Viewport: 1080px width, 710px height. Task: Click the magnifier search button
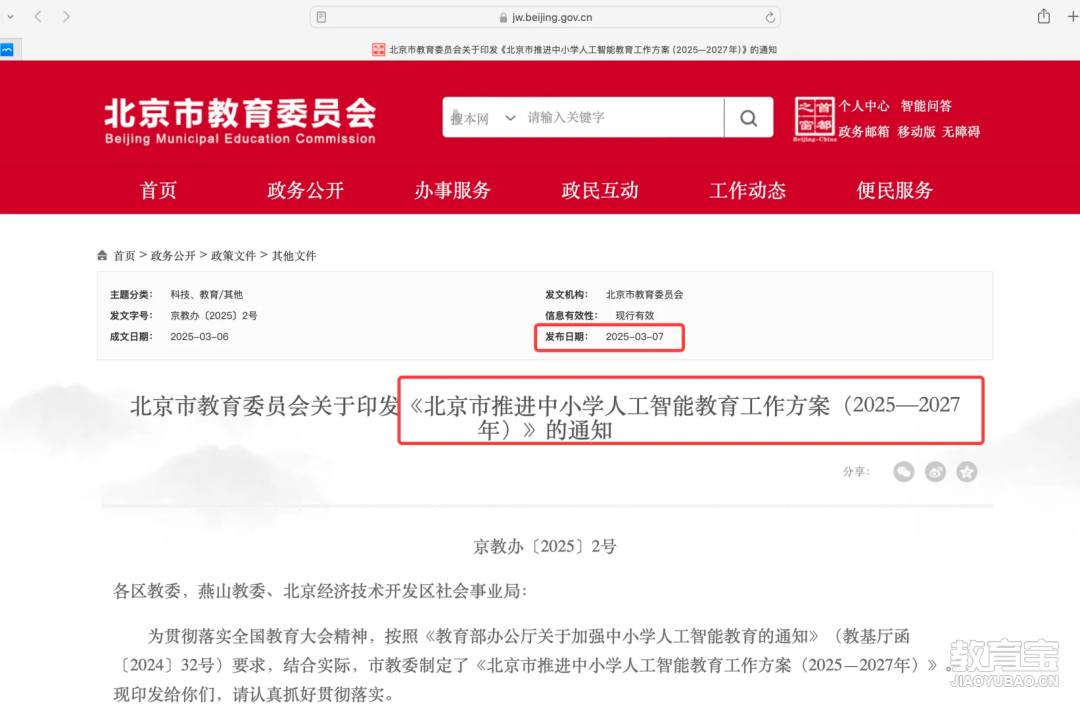click(749, 118)
